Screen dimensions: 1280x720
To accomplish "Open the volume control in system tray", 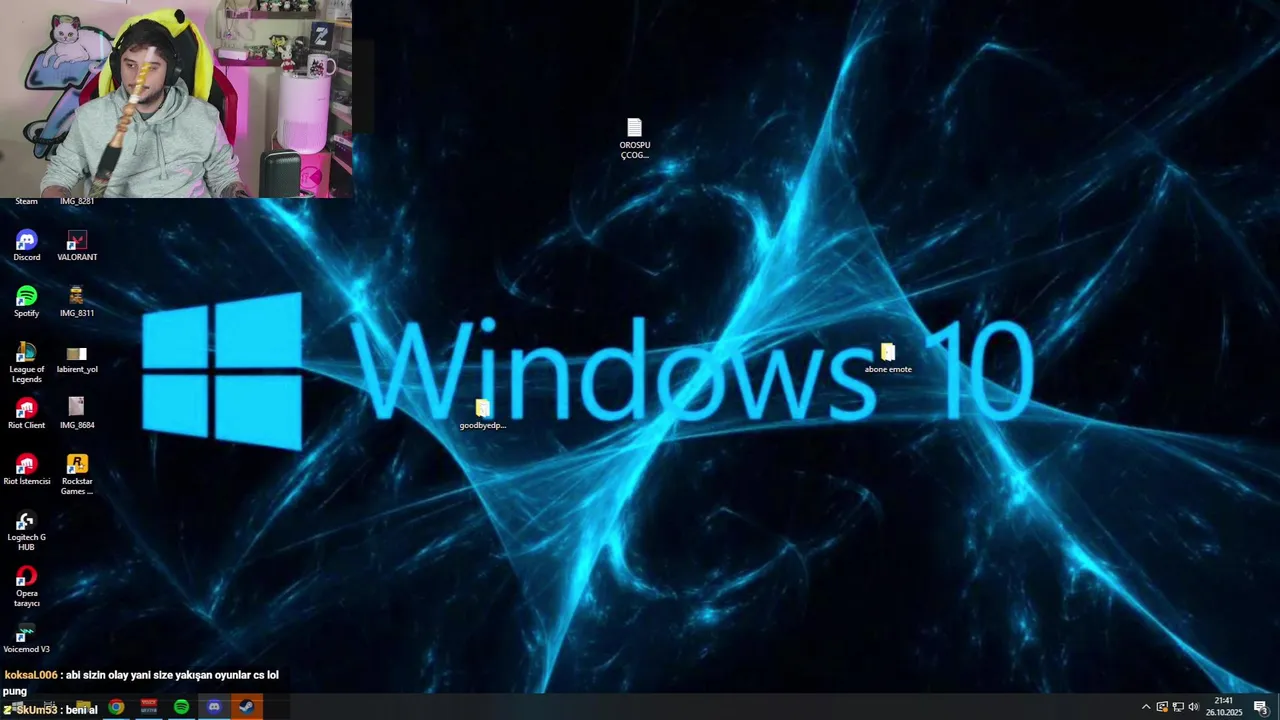I will click(x=1193, y=707).
